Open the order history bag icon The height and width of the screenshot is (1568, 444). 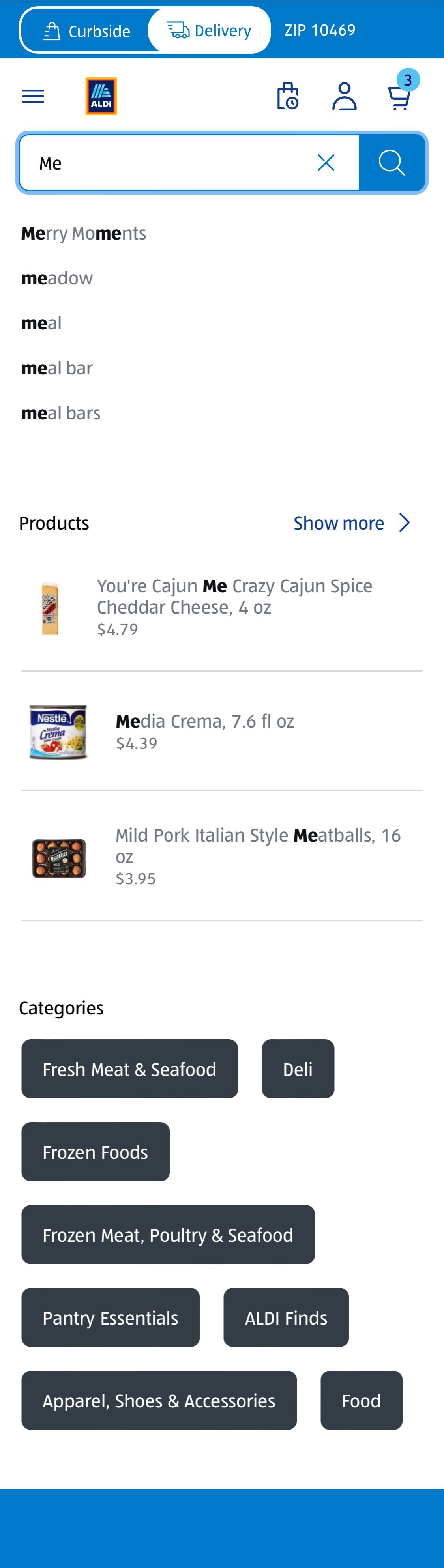pos(287,96)
